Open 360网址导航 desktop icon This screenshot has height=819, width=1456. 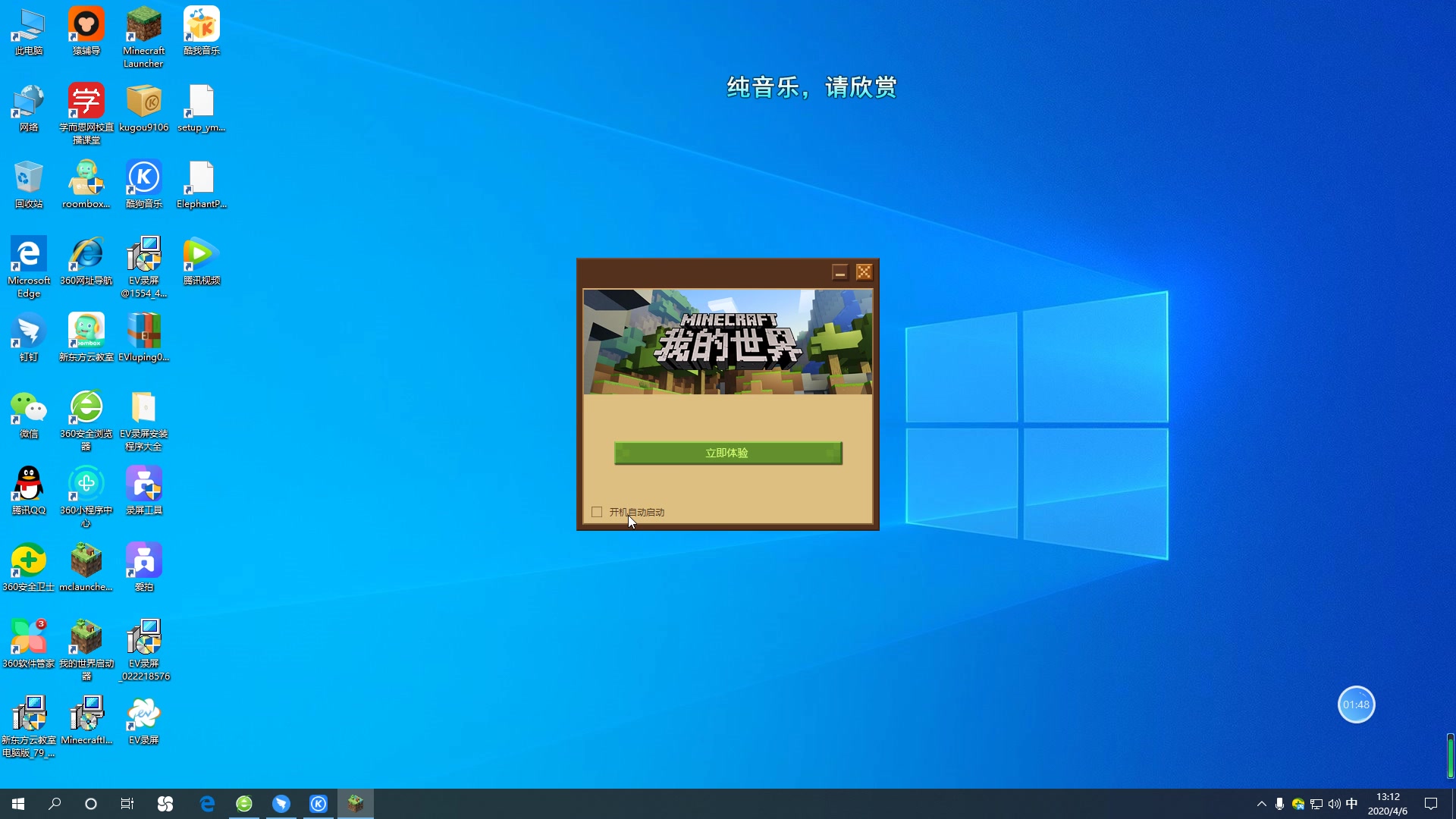tap(86, 262)
